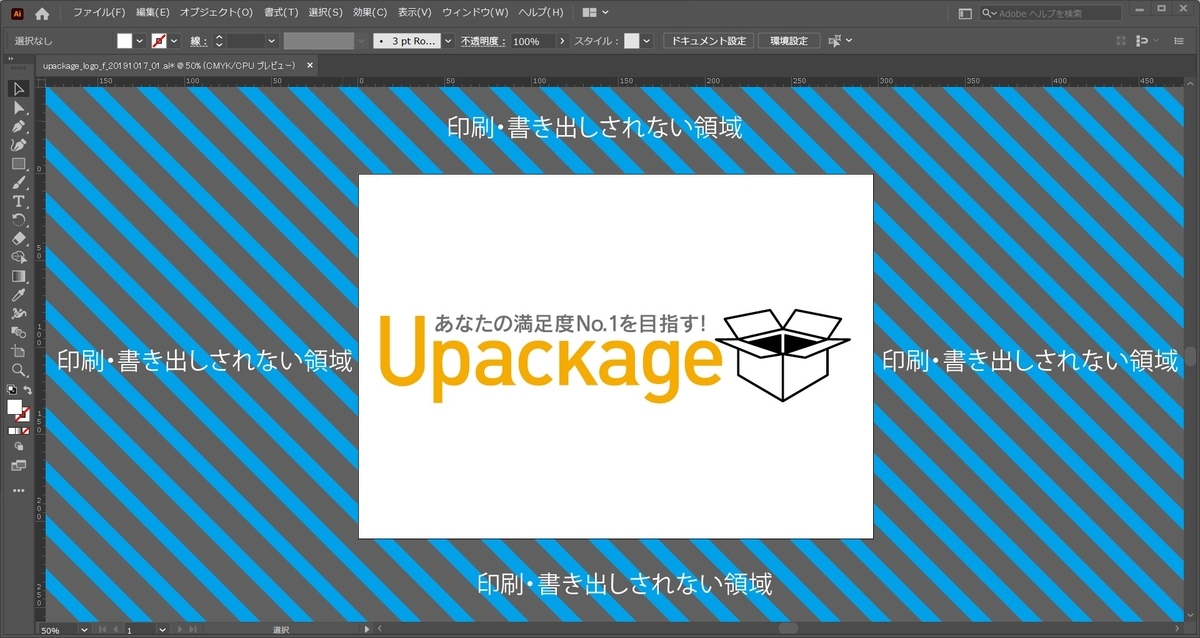Swap fill and stroke arrow icon

[x=27, y=389]
